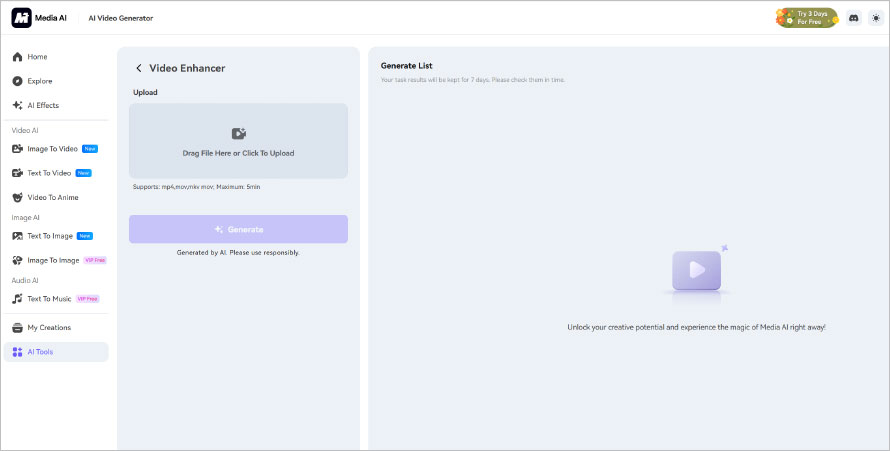
Task: Select Image To Video tool
Action: coord(52,149)
